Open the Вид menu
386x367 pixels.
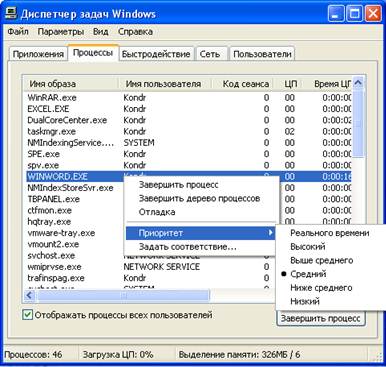coord(101,32)
